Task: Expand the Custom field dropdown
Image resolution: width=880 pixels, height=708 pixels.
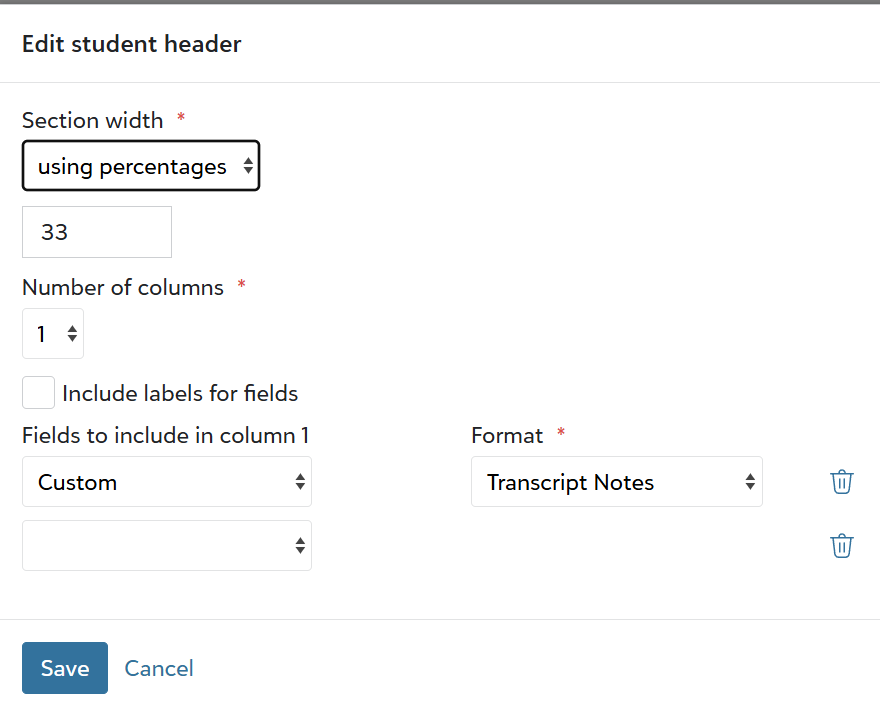Action: (167, 482)
